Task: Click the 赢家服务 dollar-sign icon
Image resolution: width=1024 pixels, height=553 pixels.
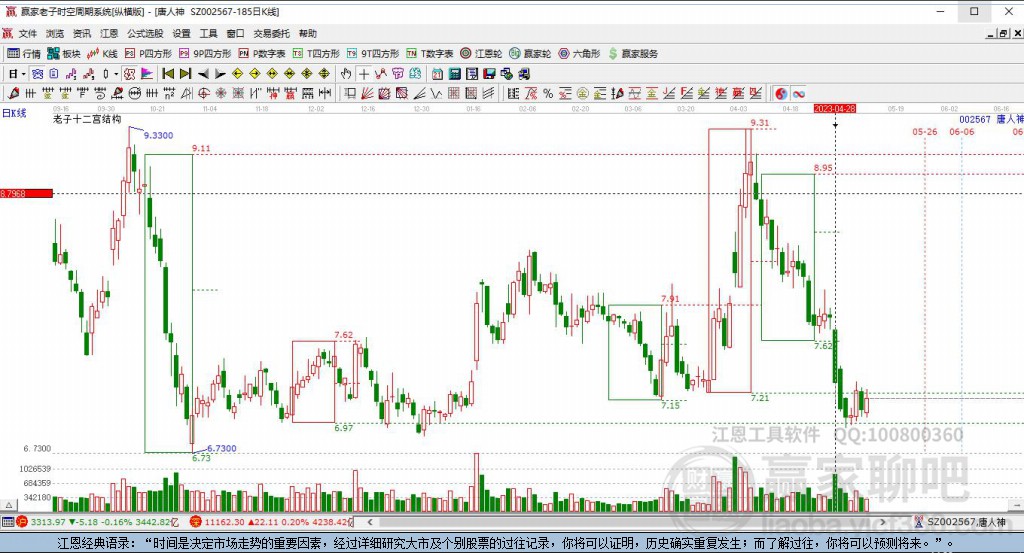Action: pos(613,53)
